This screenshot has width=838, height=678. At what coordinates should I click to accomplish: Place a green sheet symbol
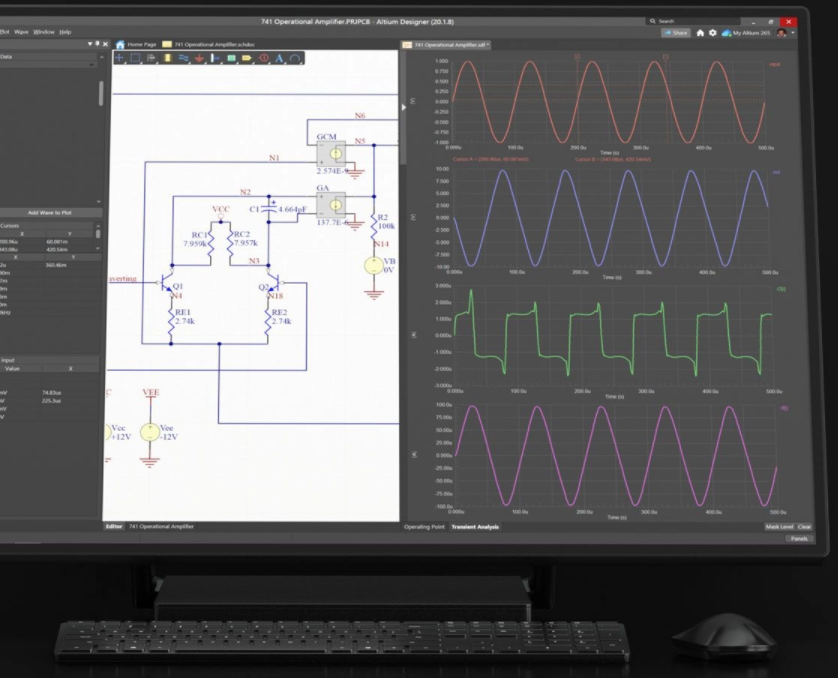231,58
